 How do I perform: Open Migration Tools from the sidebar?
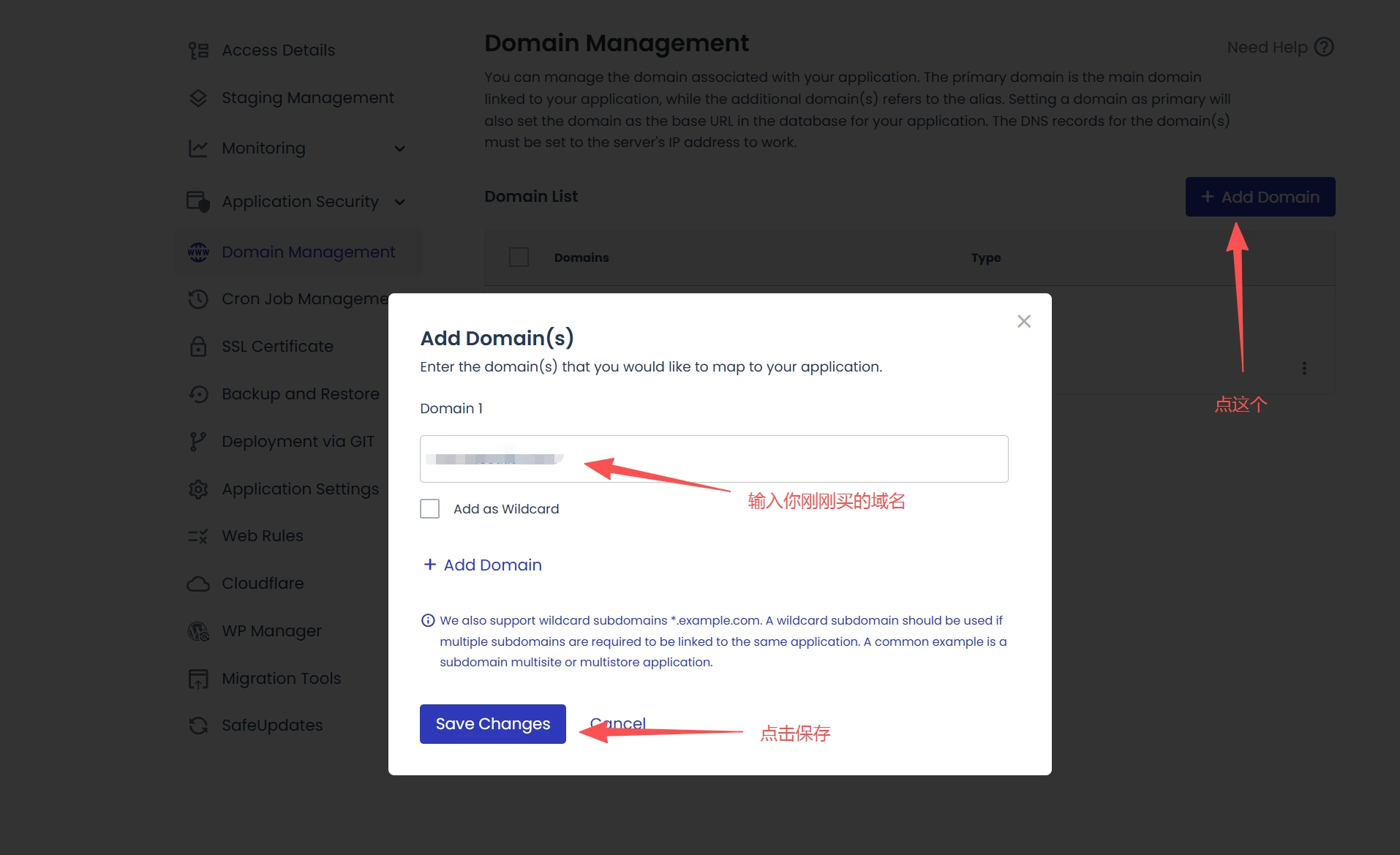281,679
